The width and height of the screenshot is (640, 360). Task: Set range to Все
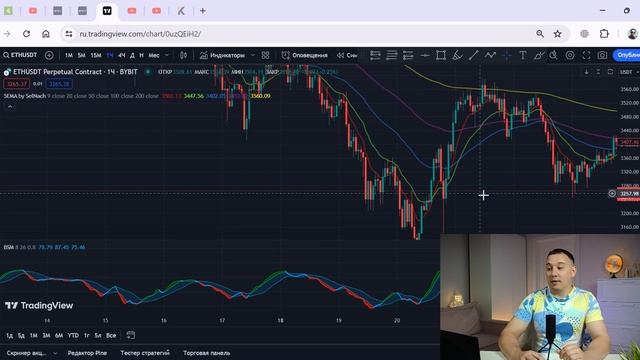pyautogui.click(x=111, y=336)
